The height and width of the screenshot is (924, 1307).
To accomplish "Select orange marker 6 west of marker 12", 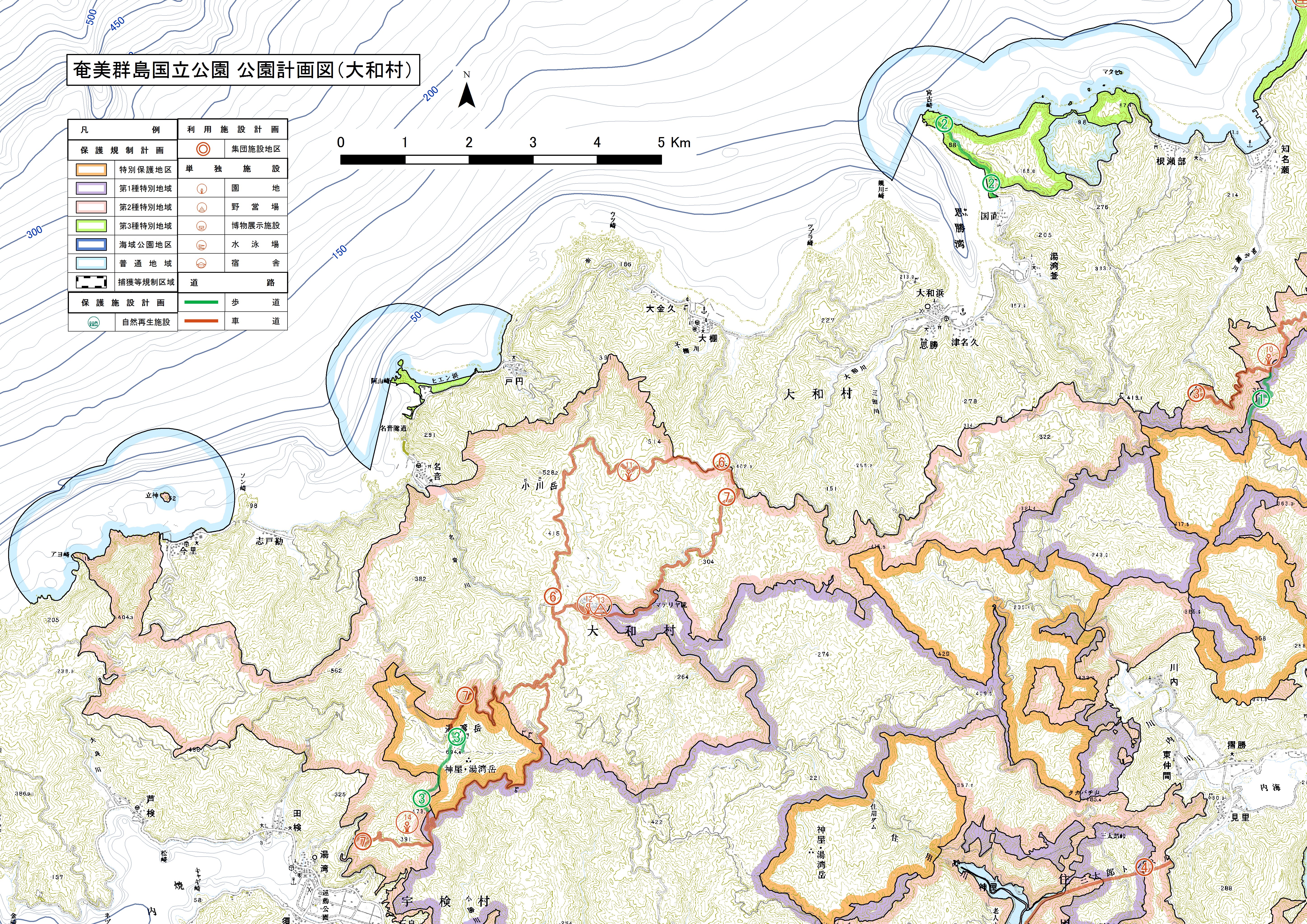I will [552, 596].
